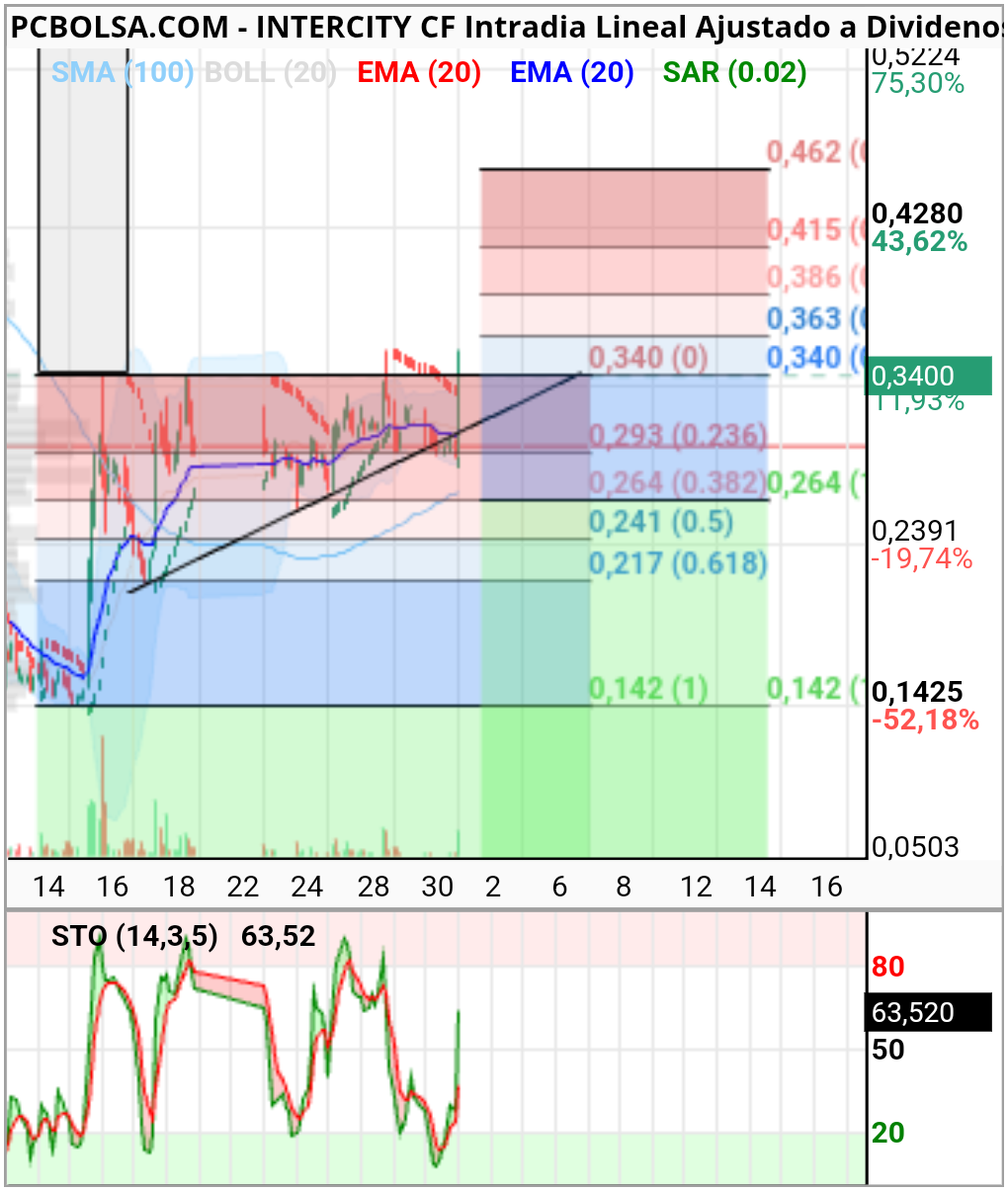This screenshot has width=1008, height=1191.
Task: Click the red percentage label -19,74%
Action: pos(922,559)
